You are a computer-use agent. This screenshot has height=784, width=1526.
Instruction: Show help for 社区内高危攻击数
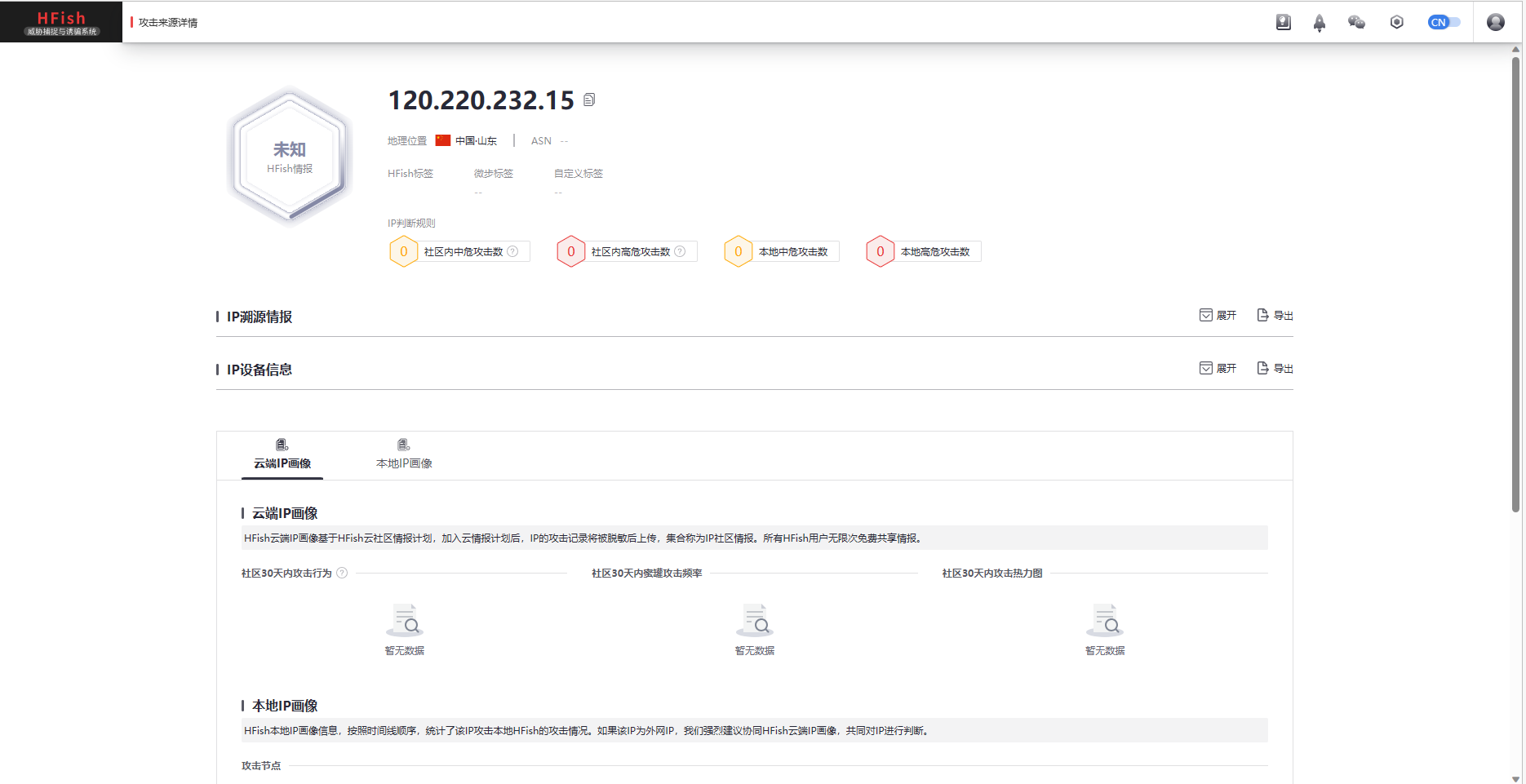680,251
